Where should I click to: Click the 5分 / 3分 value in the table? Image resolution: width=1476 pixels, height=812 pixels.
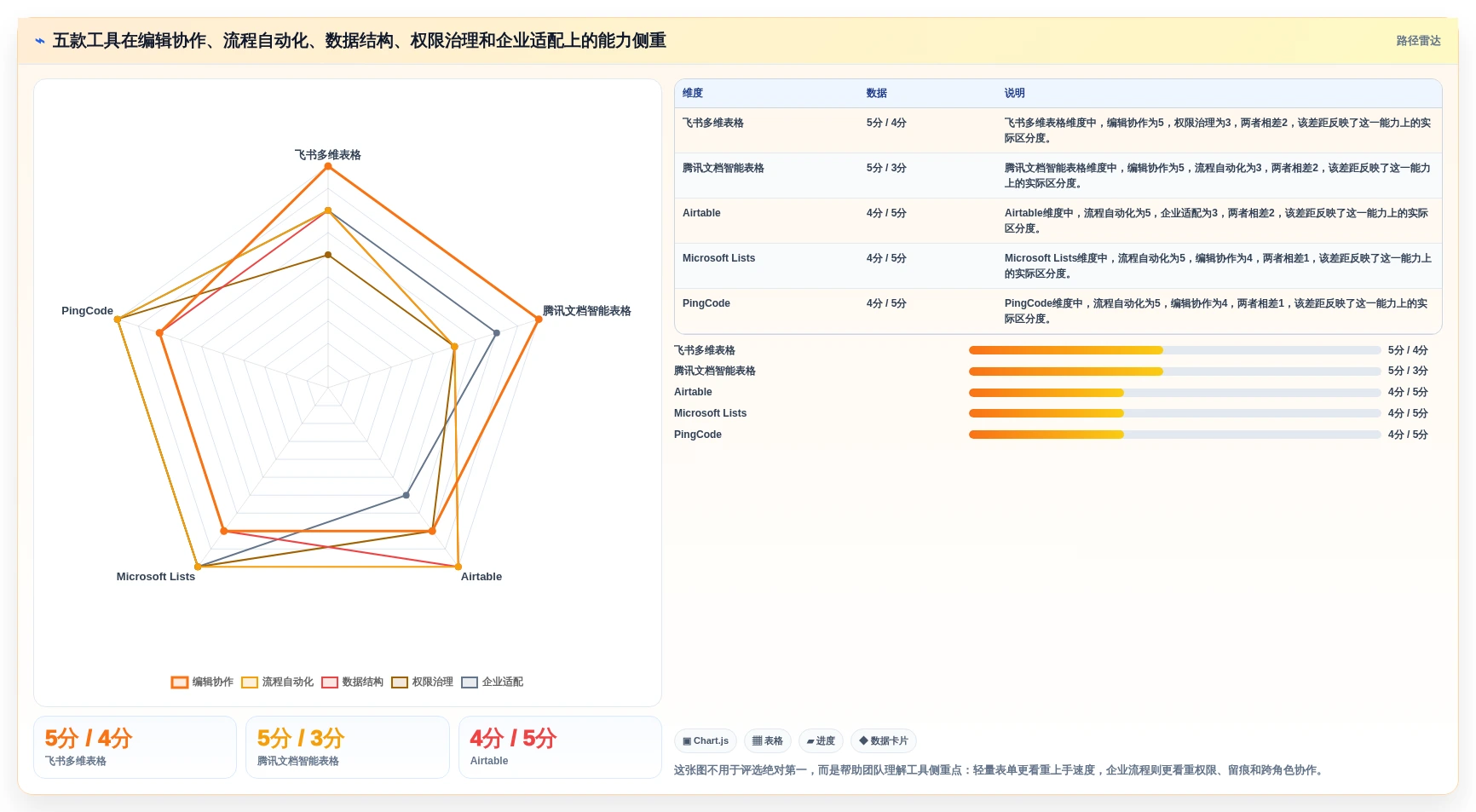click(886, 168)
